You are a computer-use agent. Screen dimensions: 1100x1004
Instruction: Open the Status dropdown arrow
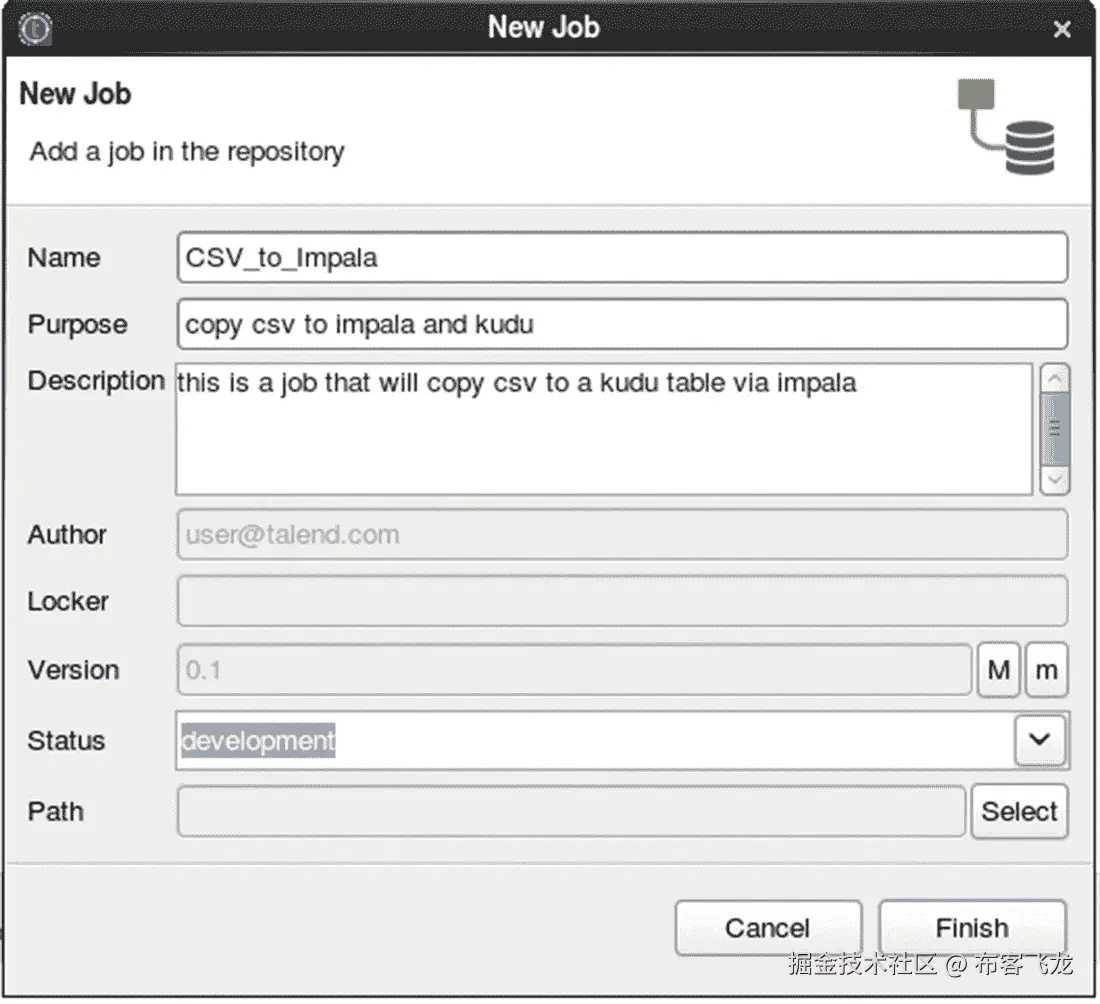pyautogui.click(x=1039, y=739)
